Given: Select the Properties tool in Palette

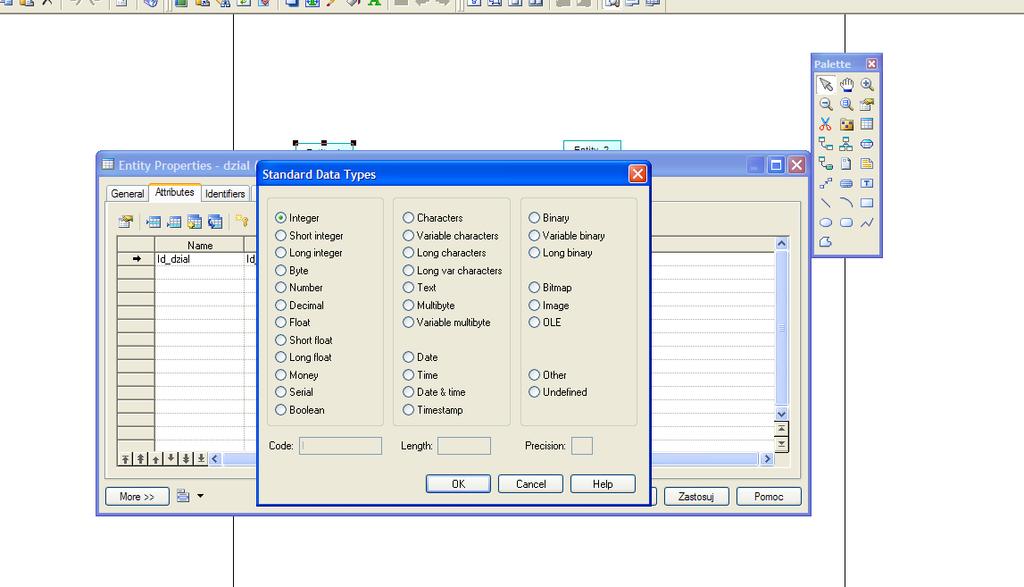Looking at the screenshot, I should 867,104.
